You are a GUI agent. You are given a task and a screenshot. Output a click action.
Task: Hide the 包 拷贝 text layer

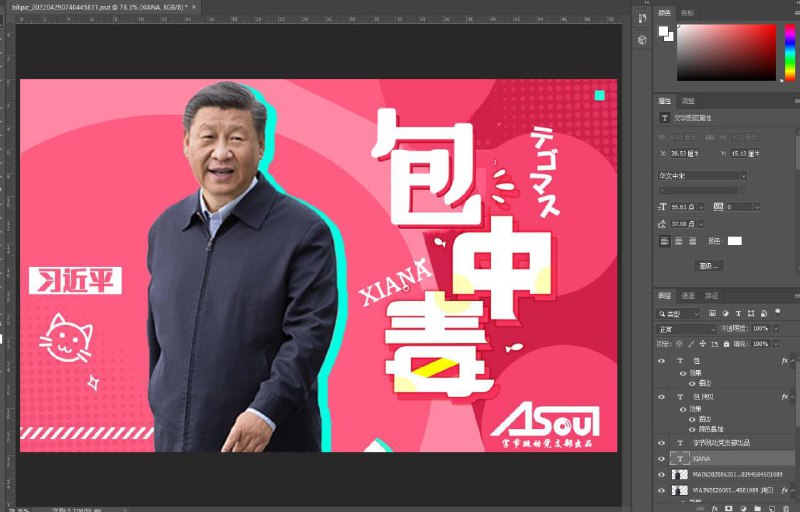click(x=662, y=396)
